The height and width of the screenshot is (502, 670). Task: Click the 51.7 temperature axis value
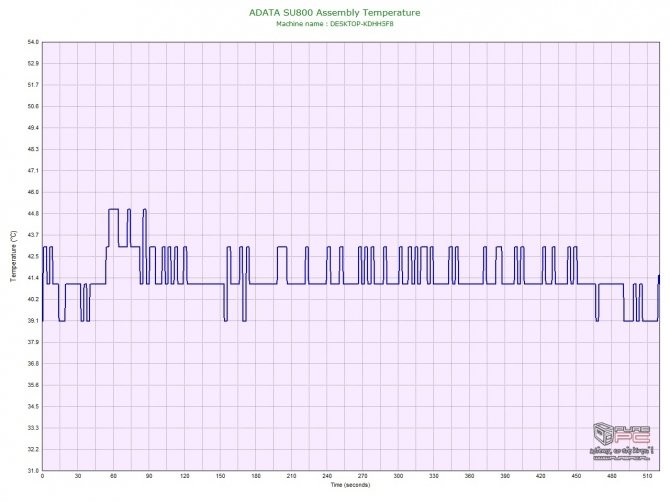coord(33,85)
